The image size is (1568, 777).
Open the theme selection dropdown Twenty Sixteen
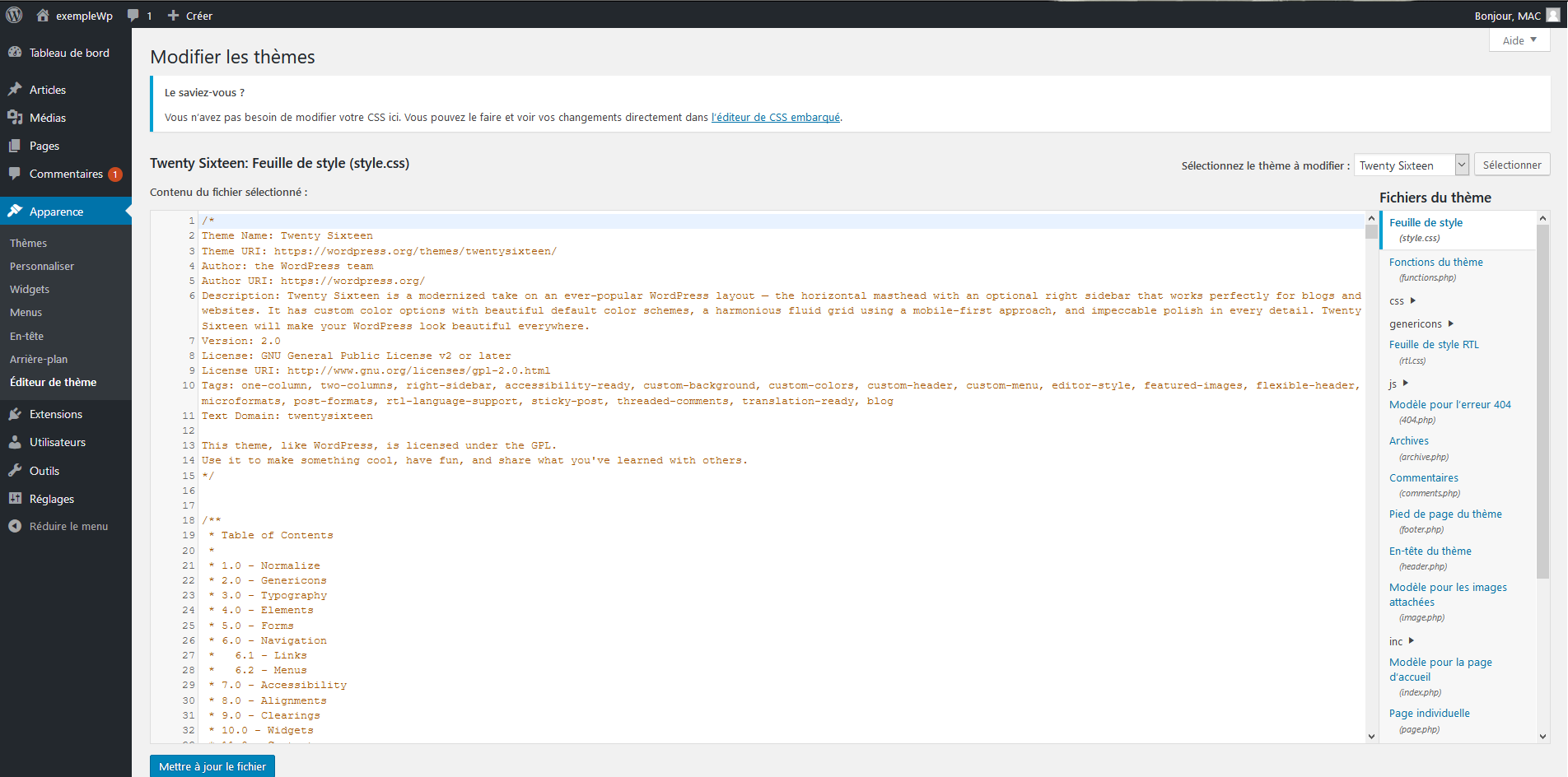click(1412, 165)
